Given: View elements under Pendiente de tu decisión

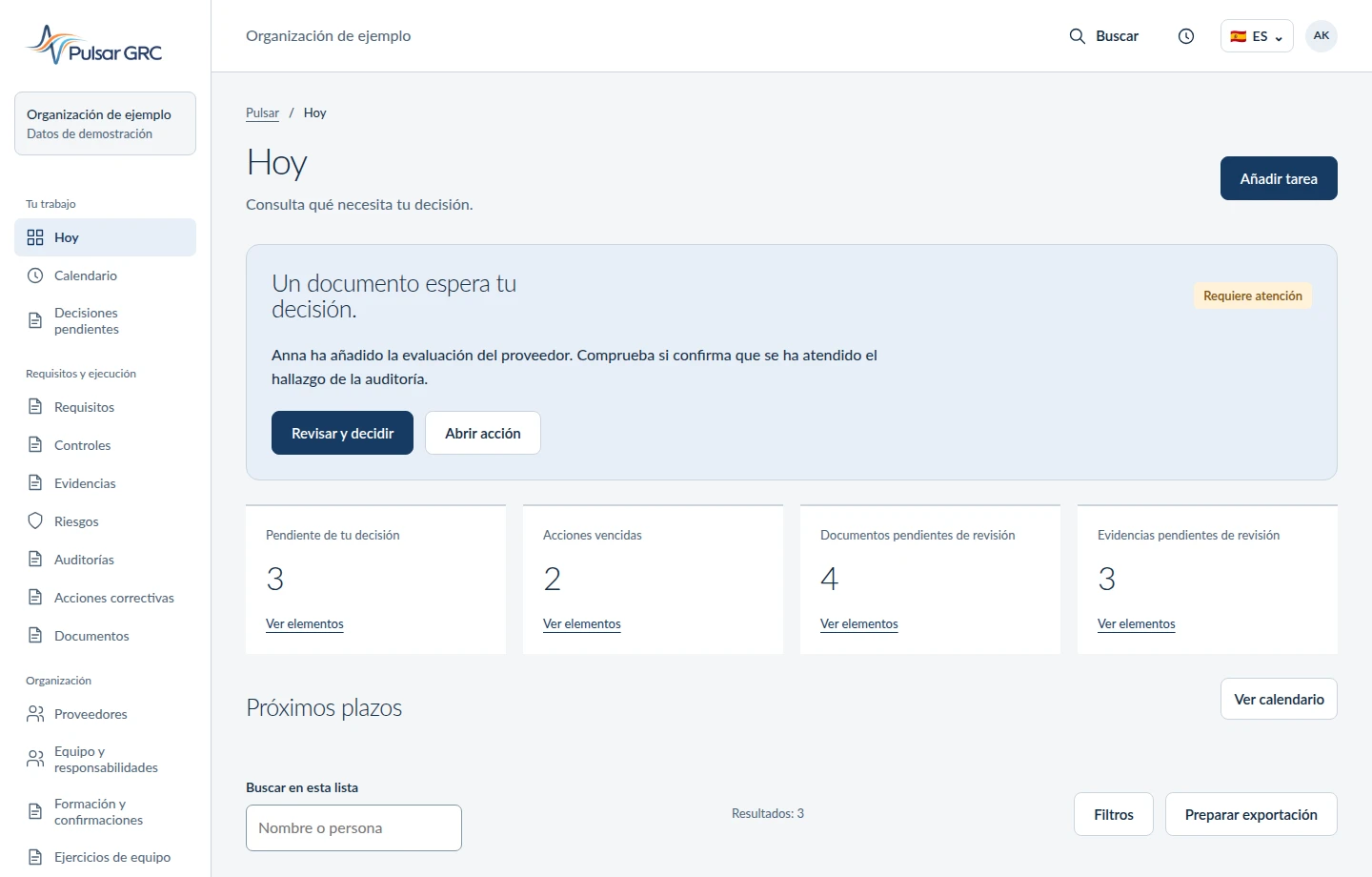Looking at the screenshot, I should coord(305,624).
